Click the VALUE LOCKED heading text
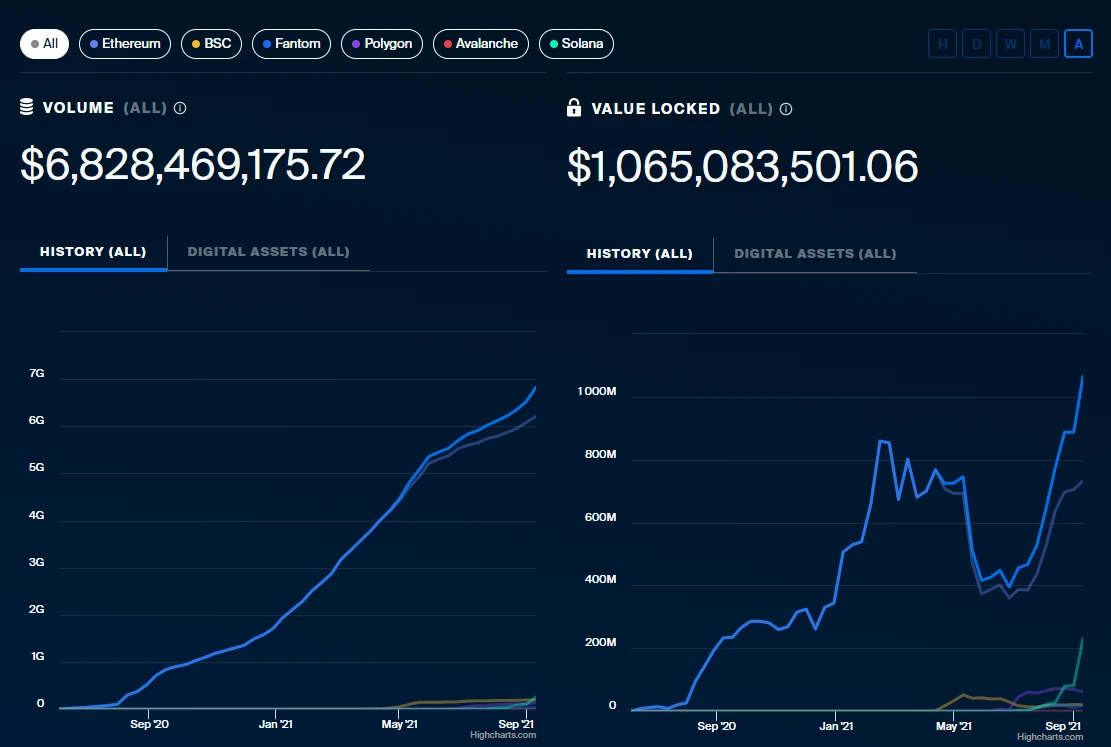This screenshot has height=747, width=1111. pos(655,109)
